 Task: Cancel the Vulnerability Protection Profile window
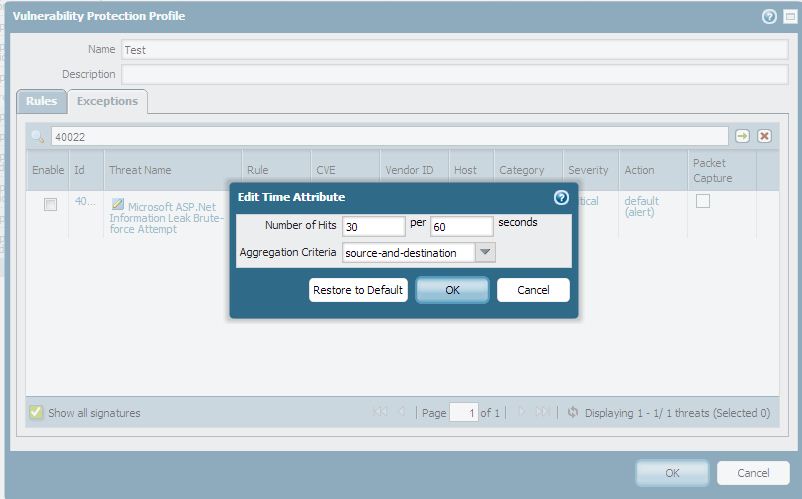pos(753,473)
